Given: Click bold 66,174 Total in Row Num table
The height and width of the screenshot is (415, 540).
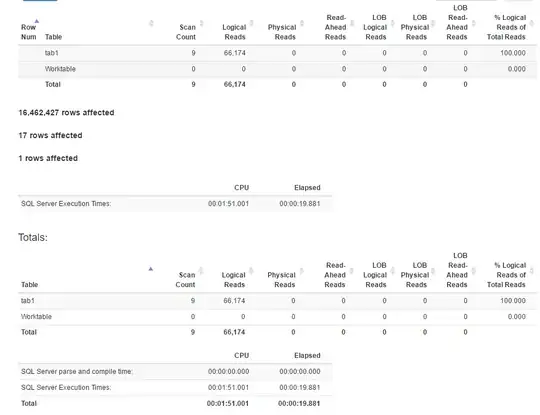Looking at the screenshot, I should tap(235, 84).
